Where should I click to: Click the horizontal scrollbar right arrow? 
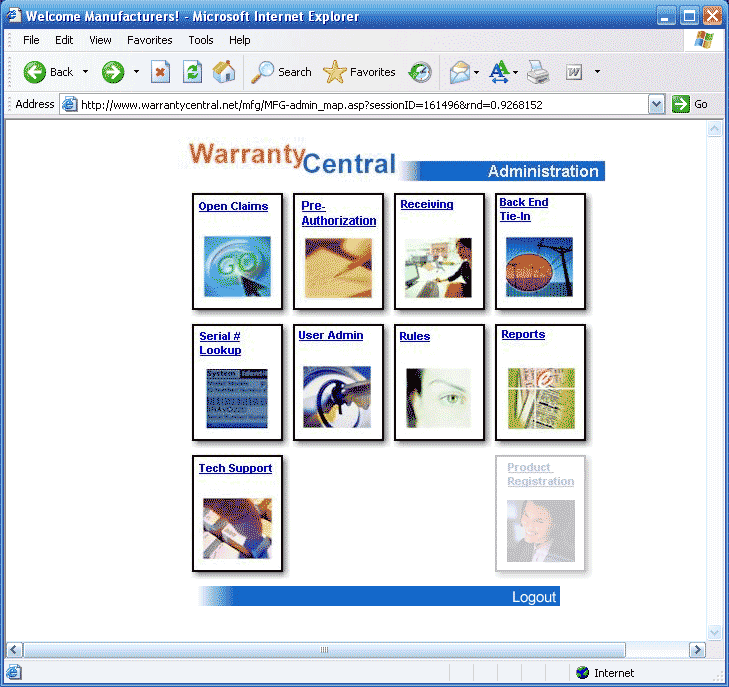697,649
